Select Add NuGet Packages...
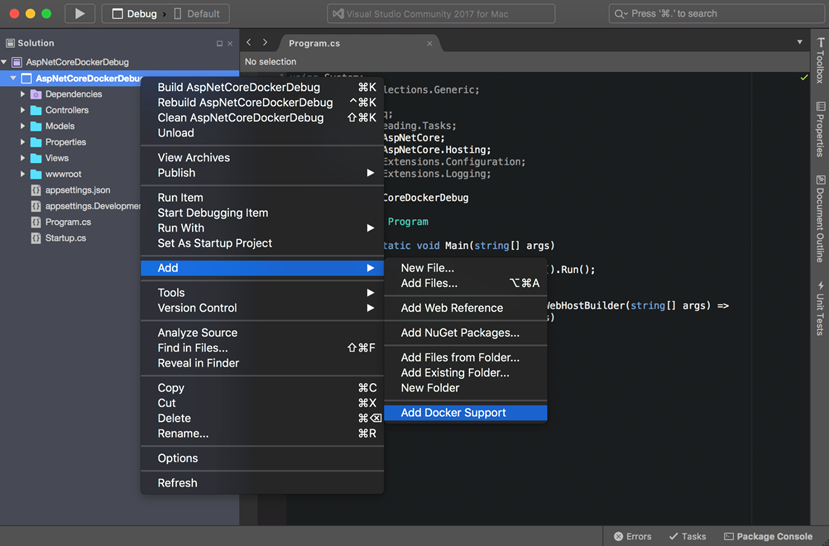This screenshot has height=546, width=829. [x=466, y=332]
